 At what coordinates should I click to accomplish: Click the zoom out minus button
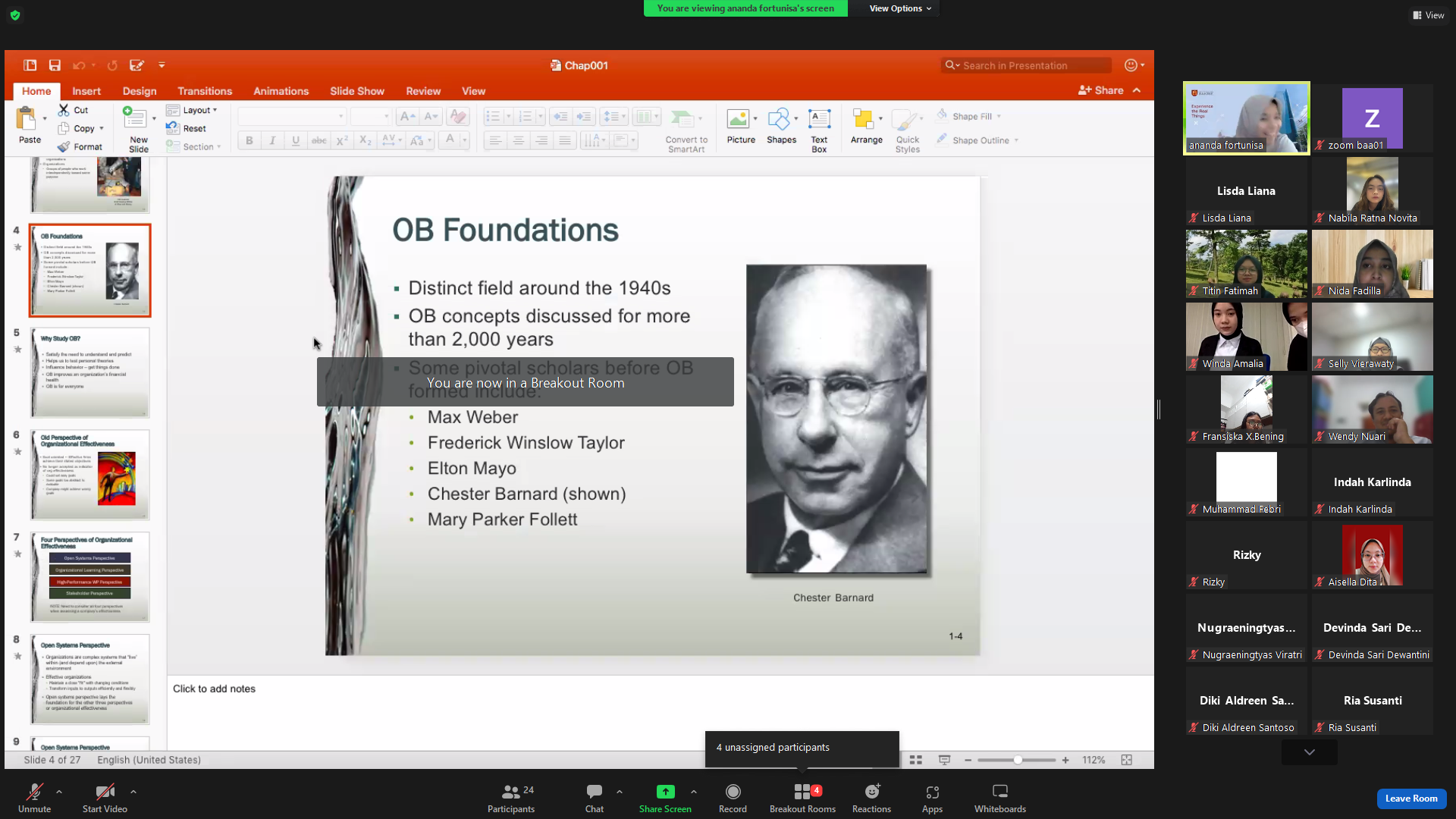pos(968,760)
